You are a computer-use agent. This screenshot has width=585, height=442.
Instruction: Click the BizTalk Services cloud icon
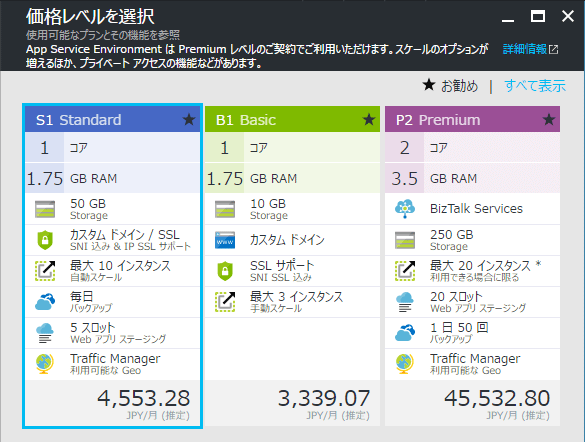tap(405, 209)
